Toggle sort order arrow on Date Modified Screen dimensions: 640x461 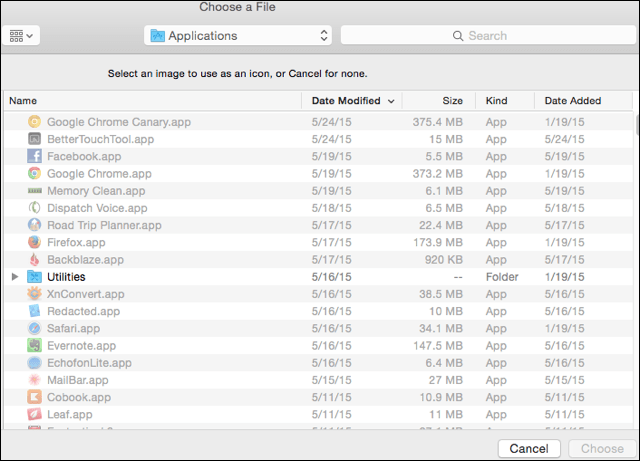pyautogui.click(x=391, y=101)
